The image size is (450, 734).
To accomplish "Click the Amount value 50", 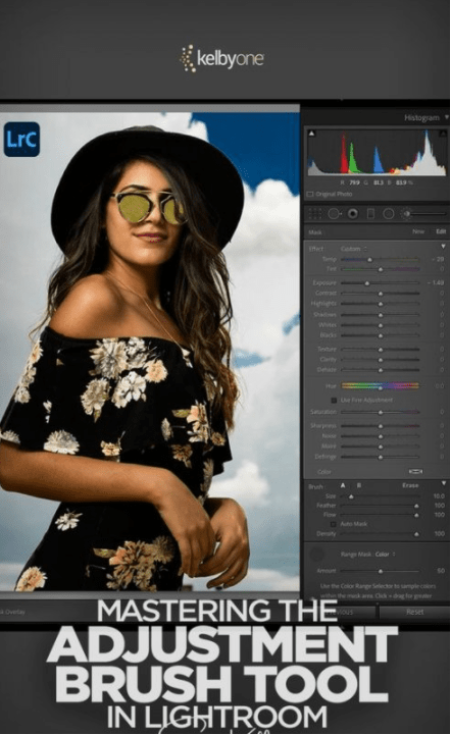I will click(x=441, y=571).
